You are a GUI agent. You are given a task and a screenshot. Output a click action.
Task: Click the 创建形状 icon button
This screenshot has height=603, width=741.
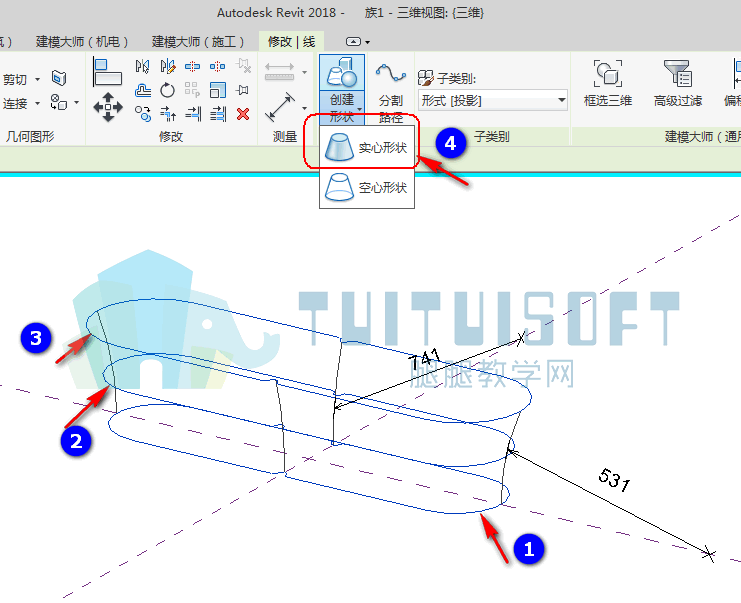point(342,72)
